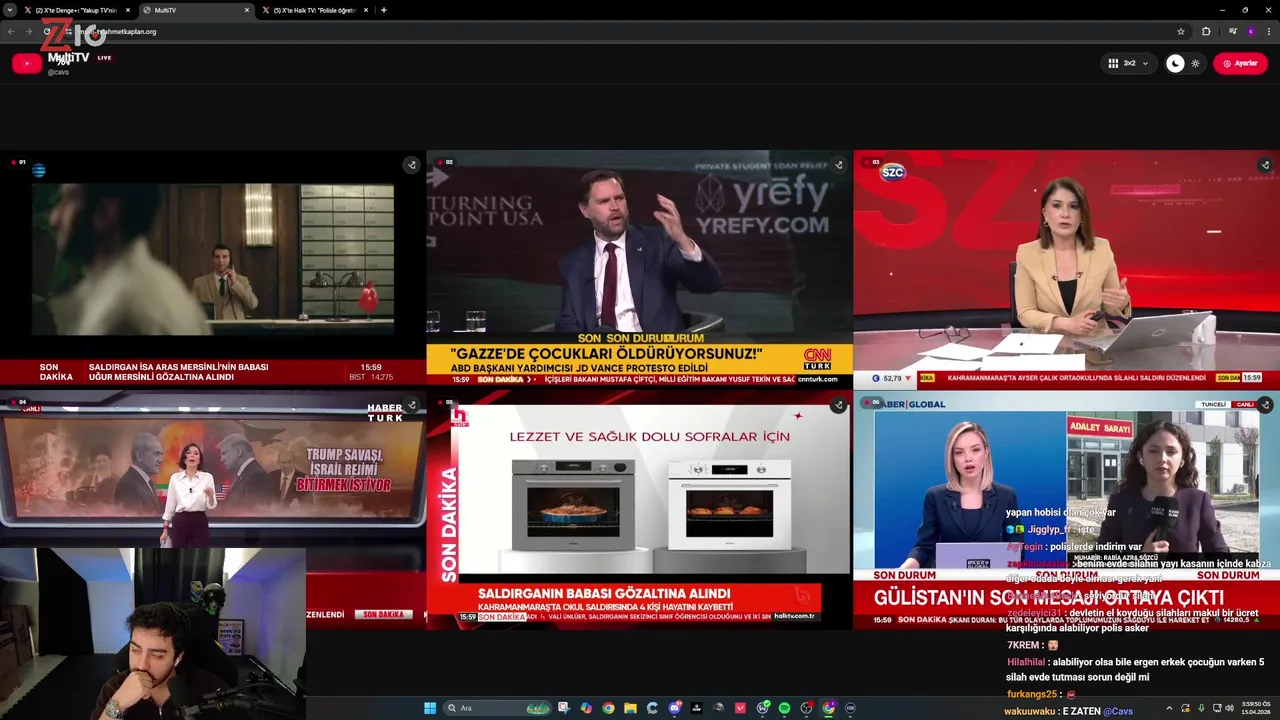Bookmark this page with star icon
The image size is (1280, 720).
pyautogui.click(x=1181, y=31)
